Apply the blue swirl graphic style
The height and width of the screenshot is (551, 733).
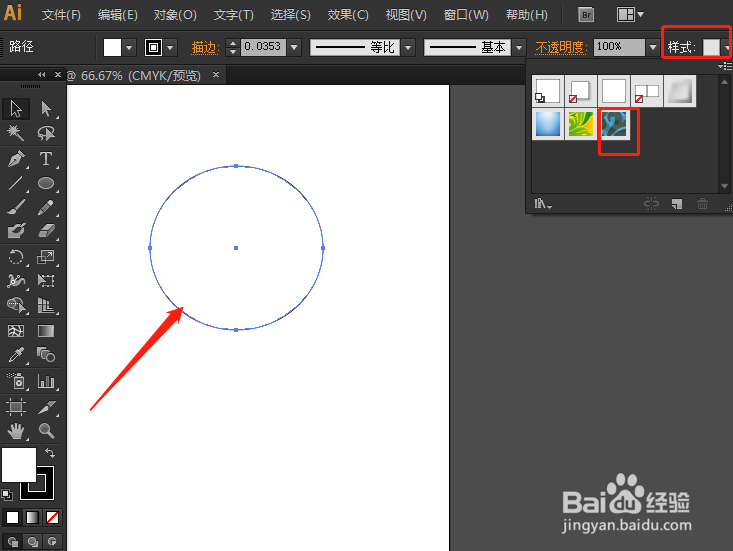click(614, 124)
